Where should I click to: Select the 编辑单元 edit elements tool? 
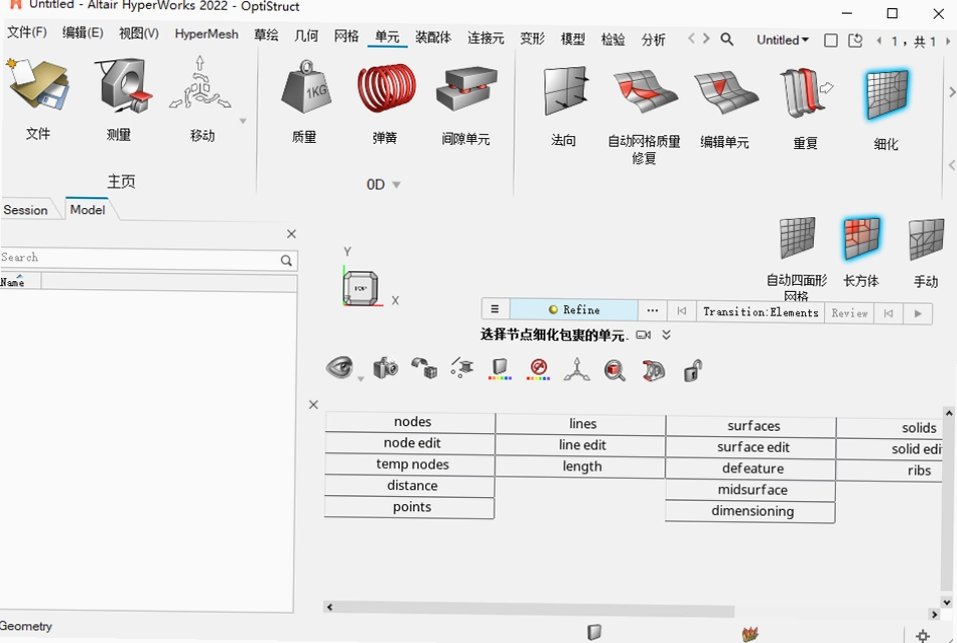click(725, 93)
